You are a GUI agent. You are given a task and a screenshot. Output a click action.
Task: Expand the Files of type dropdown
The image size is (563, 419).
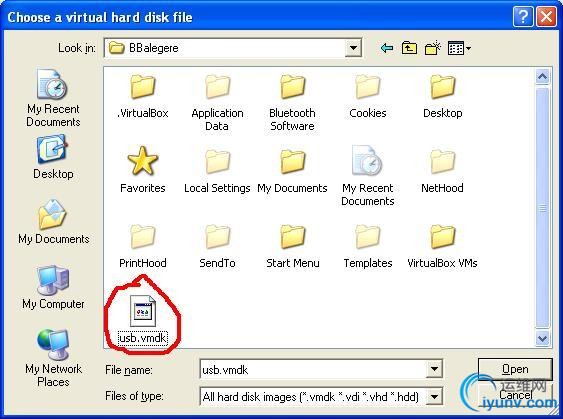point(434,396)
